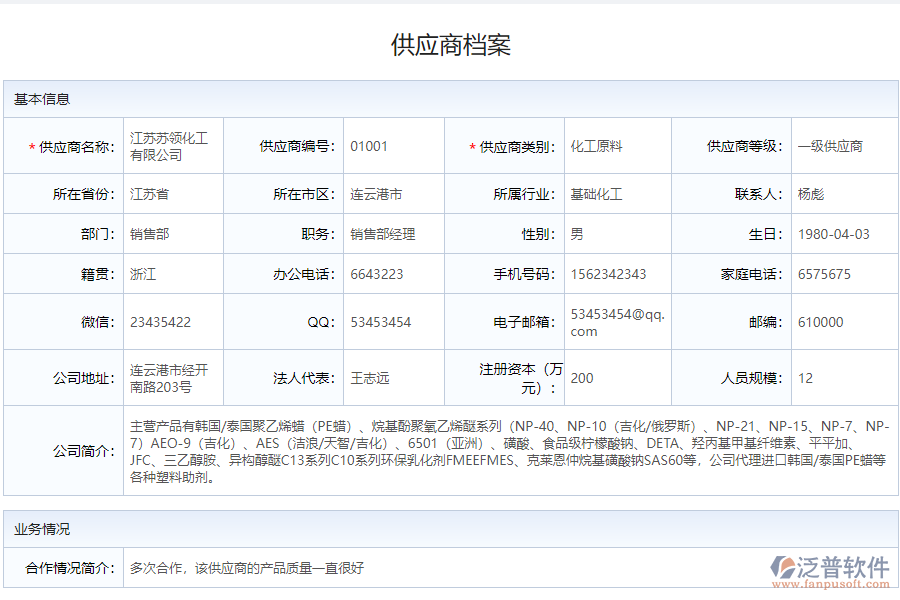The height and width of the screenshot is (600, 900).
Task: Select supplier category 化工原料
Action: (x=595, y=146)
